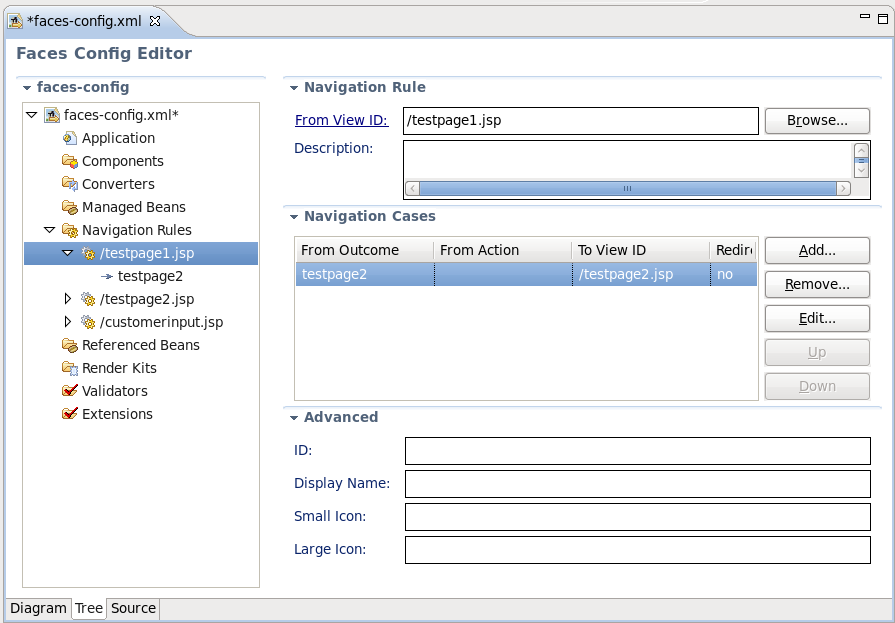The image size is (895, 623).
Task: Click Add to create a navigation case
Action: click(x=817, y=251)
